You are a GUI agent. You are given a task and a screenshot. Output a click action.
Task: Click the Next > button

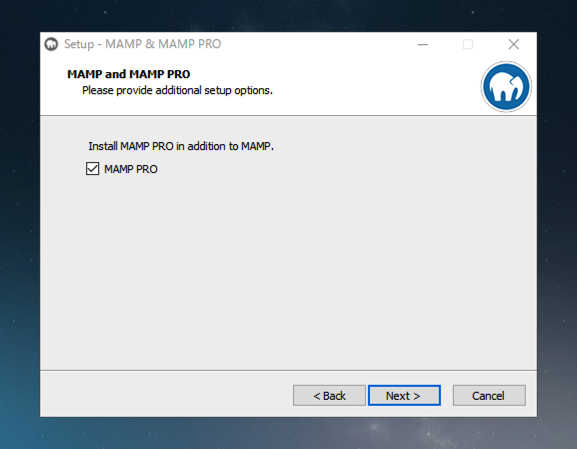coord(404,396)
